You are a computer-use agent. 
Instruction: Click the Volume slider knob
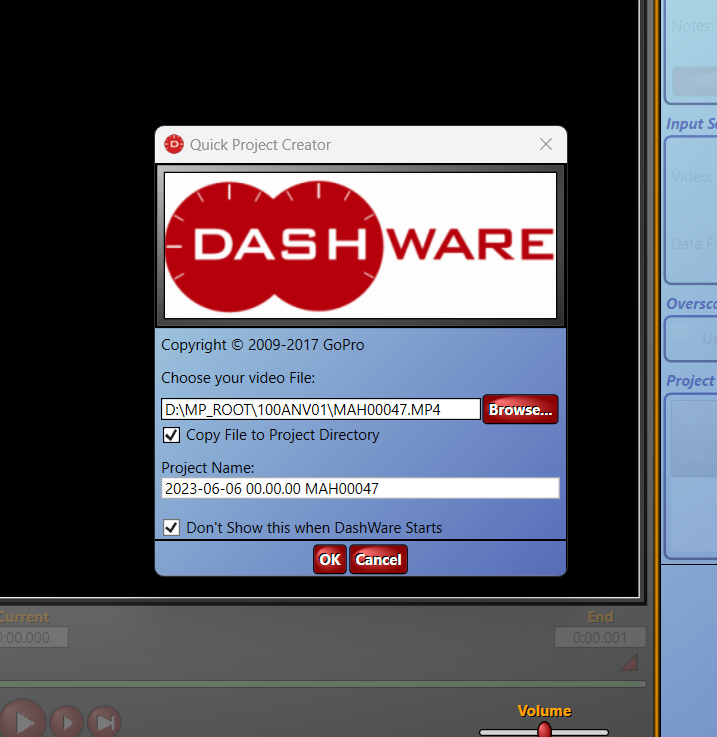pyautogui.click(x=544, y=729)
